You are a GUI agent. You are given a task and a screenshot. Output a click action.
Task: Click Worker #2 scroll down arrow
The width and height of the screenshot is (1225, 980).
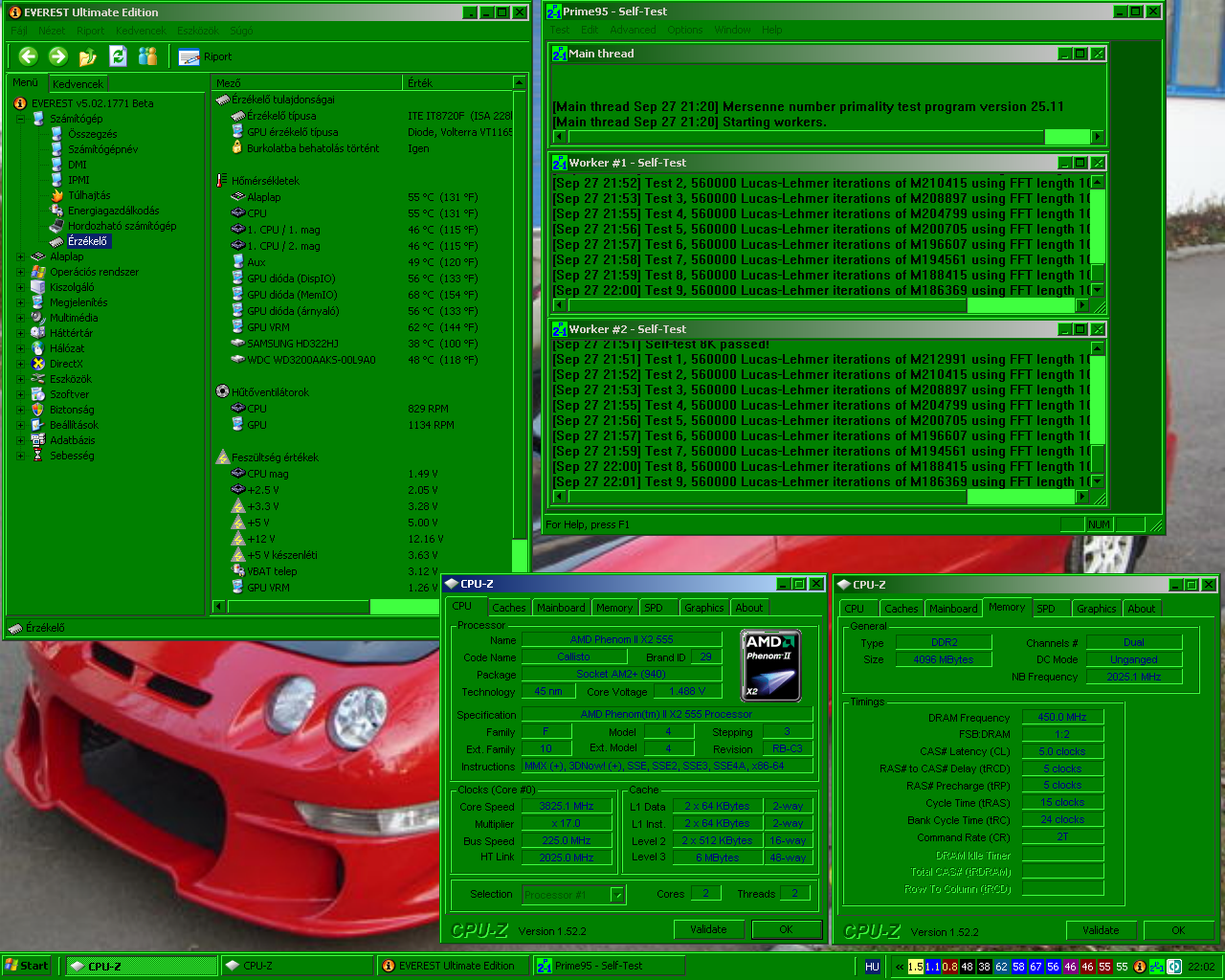pos(1098,481)
